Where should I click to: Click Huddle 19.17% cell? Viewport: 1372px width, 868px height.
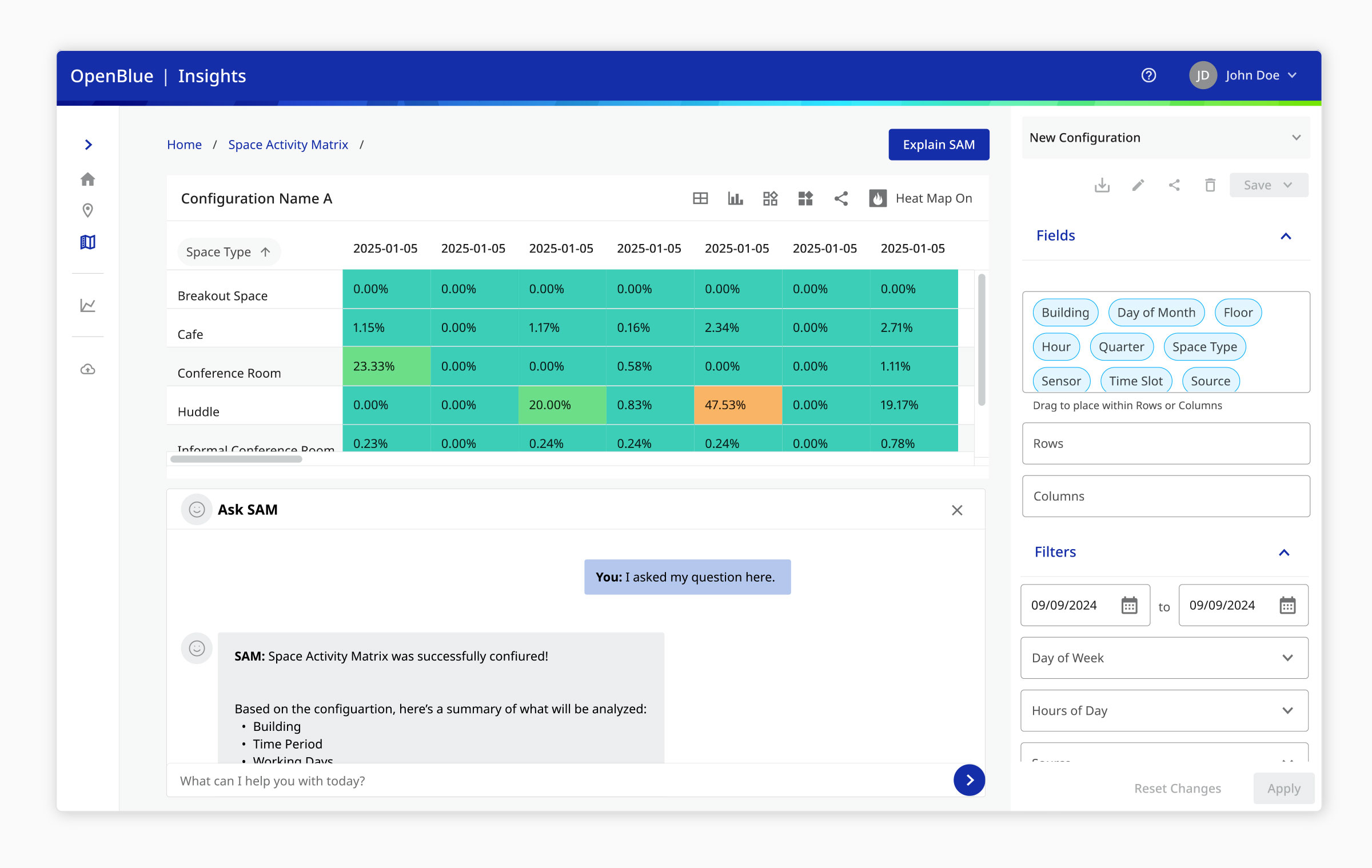[x=914, y=405]
